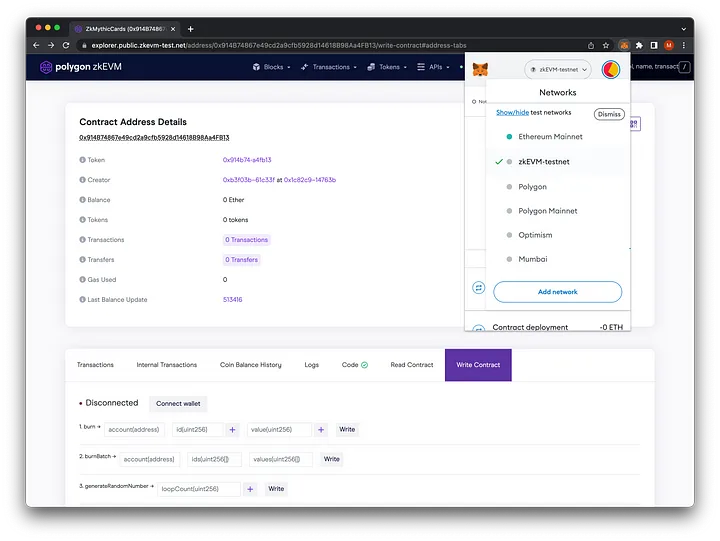This screenshot has height=541, width=720.
Task: Click the Show/hide test networks link
Action: pos(512,113)
